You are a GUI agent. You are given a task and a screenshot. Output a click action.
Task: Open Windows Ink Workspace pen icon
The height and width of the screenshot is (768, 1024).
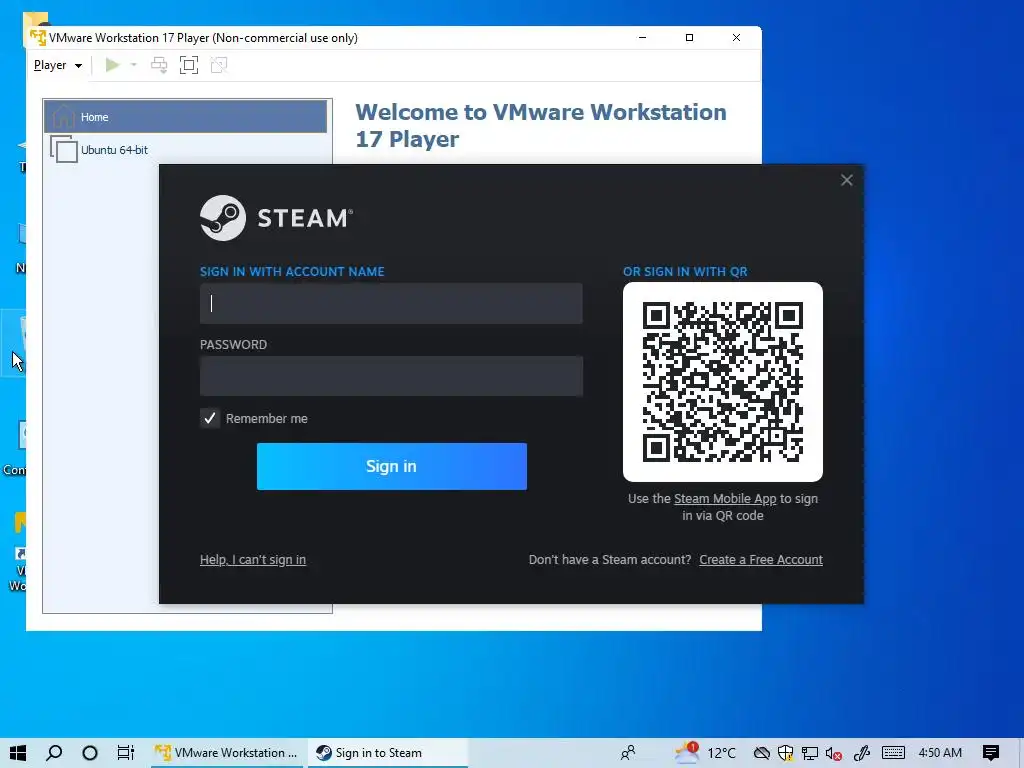pos(862,753)
